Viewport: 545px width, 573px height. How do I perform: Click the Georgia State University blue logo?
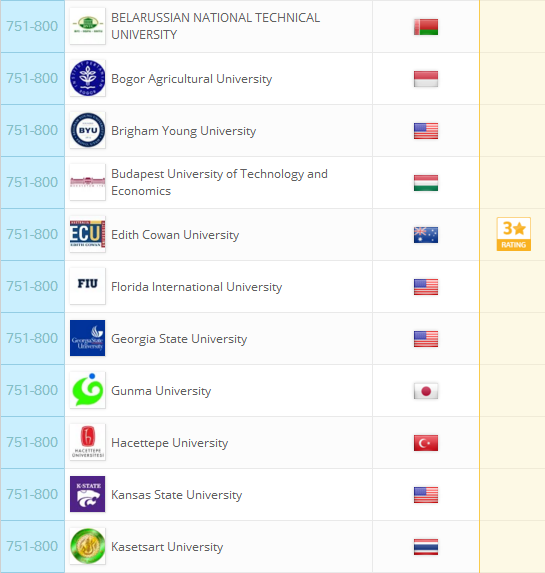point(87,338)
